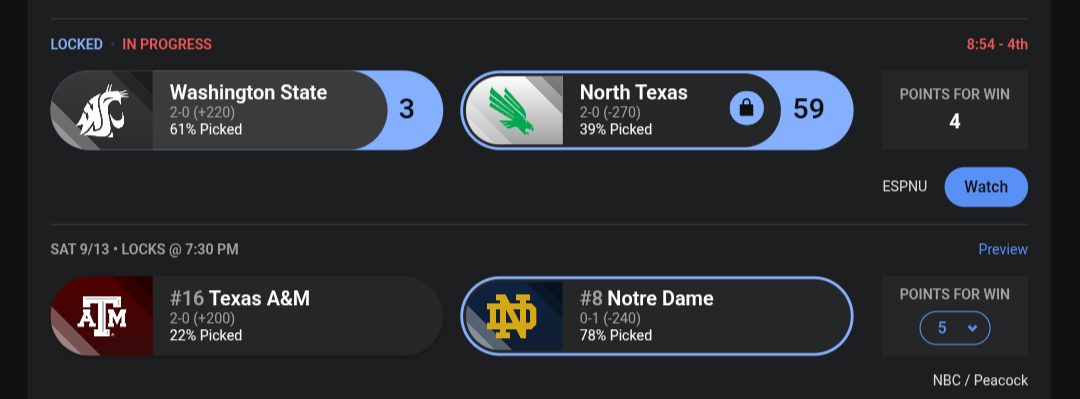The height and width of the screenshot is (399, 1080).
Task: Click the lock icon on North Texas
Action: coord(747,108)
